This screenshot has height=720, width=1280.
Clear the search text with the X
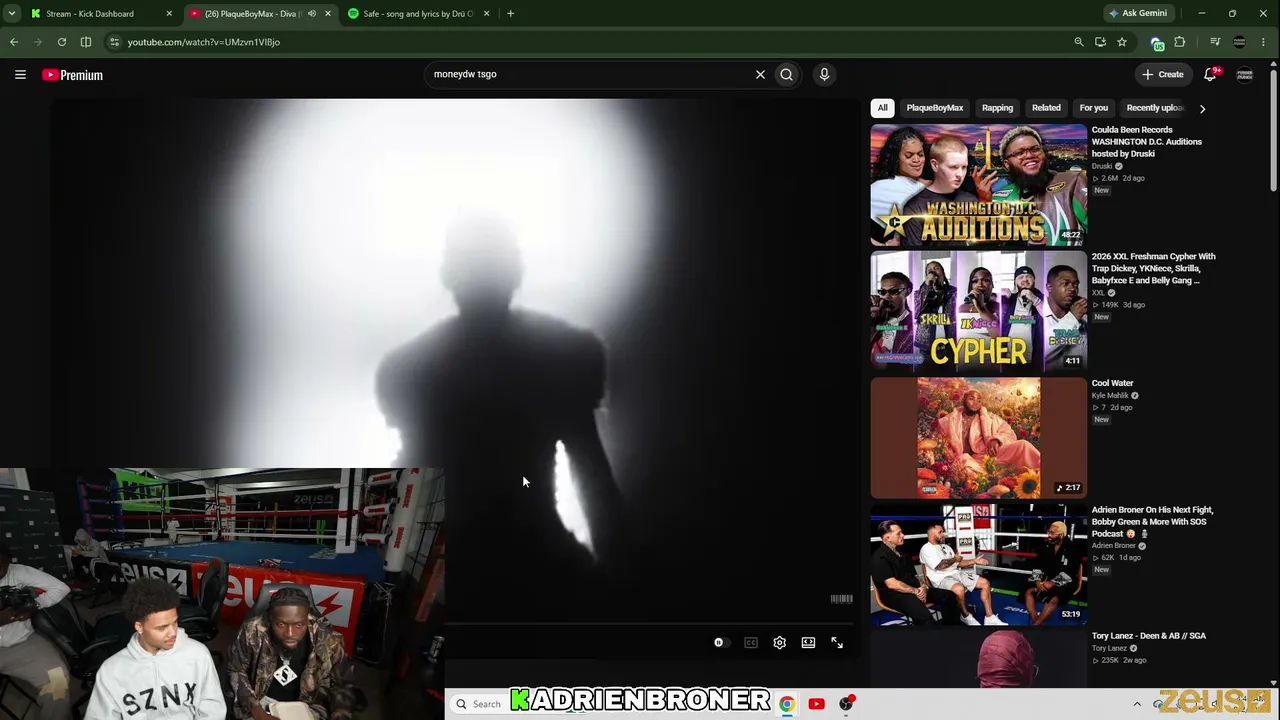(x=760, y=74)
